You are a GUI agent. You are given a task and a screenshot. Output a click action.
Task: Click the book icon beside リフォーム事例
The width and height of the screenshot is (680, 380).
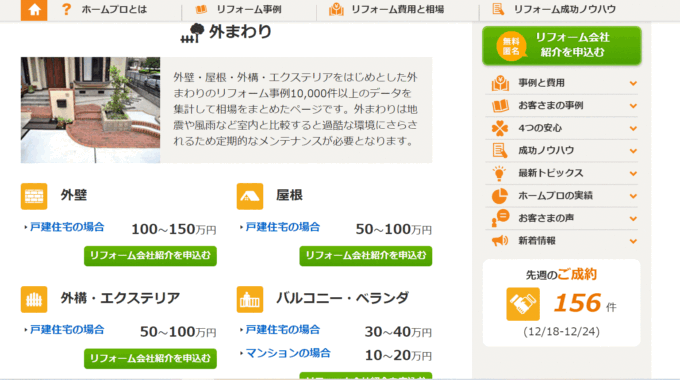[x=201, y=9]
